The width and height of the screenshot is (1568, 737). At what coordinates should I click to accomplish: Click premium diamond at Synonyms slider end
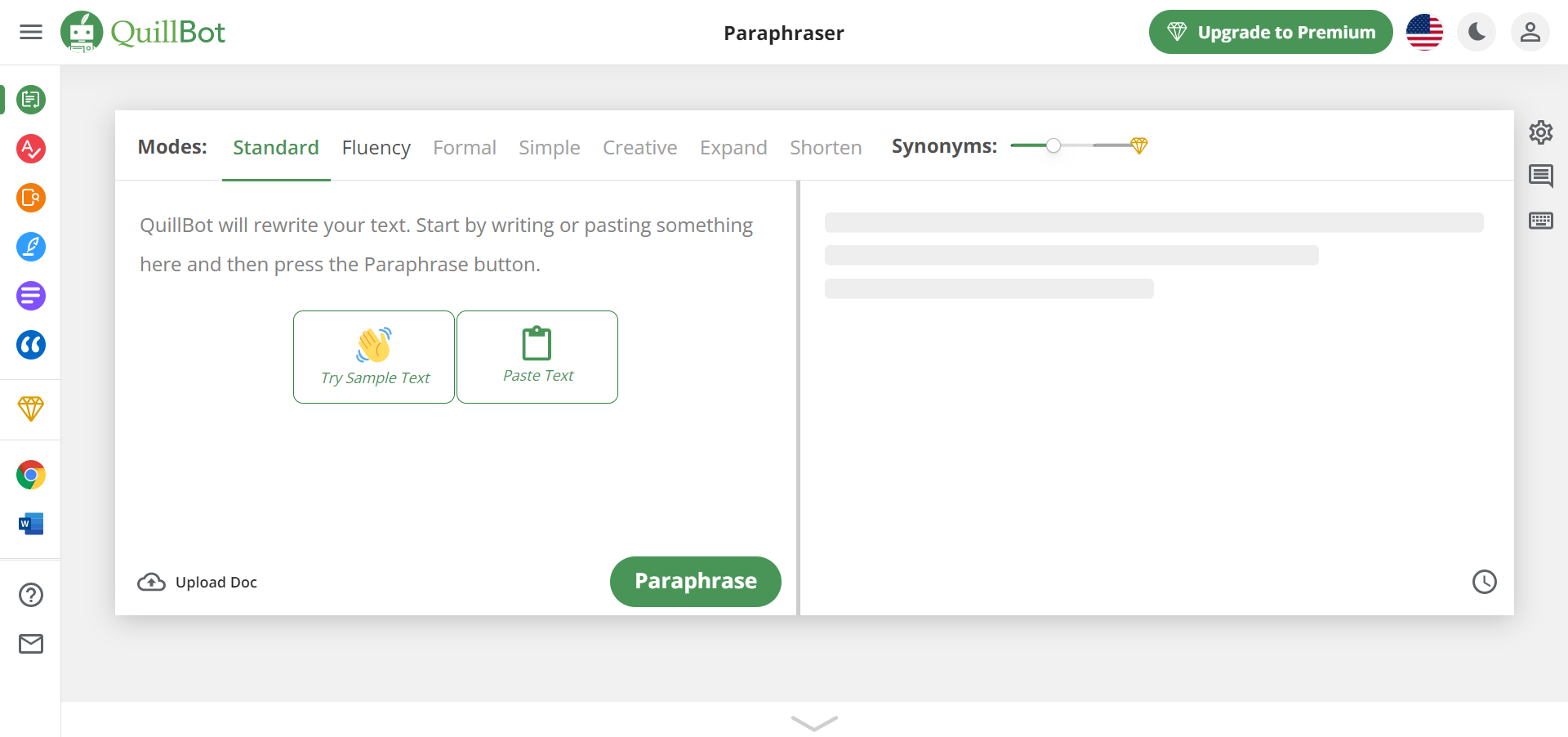pyautogui.click(x=1139, y=145)
